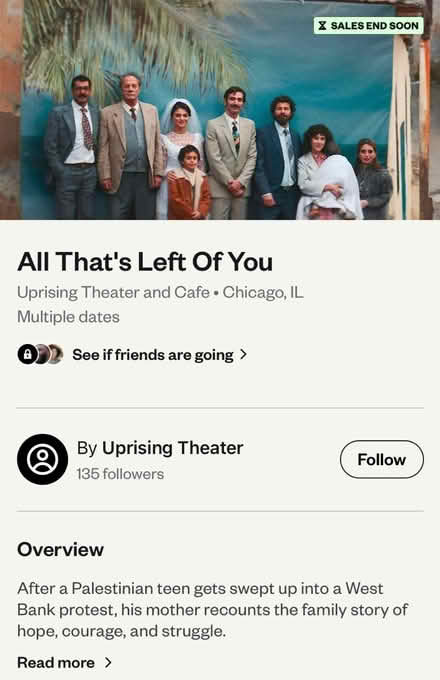440x680 pixels.
Task: Select the All That's Left Of You title
Action: click(x=145, y=262)
